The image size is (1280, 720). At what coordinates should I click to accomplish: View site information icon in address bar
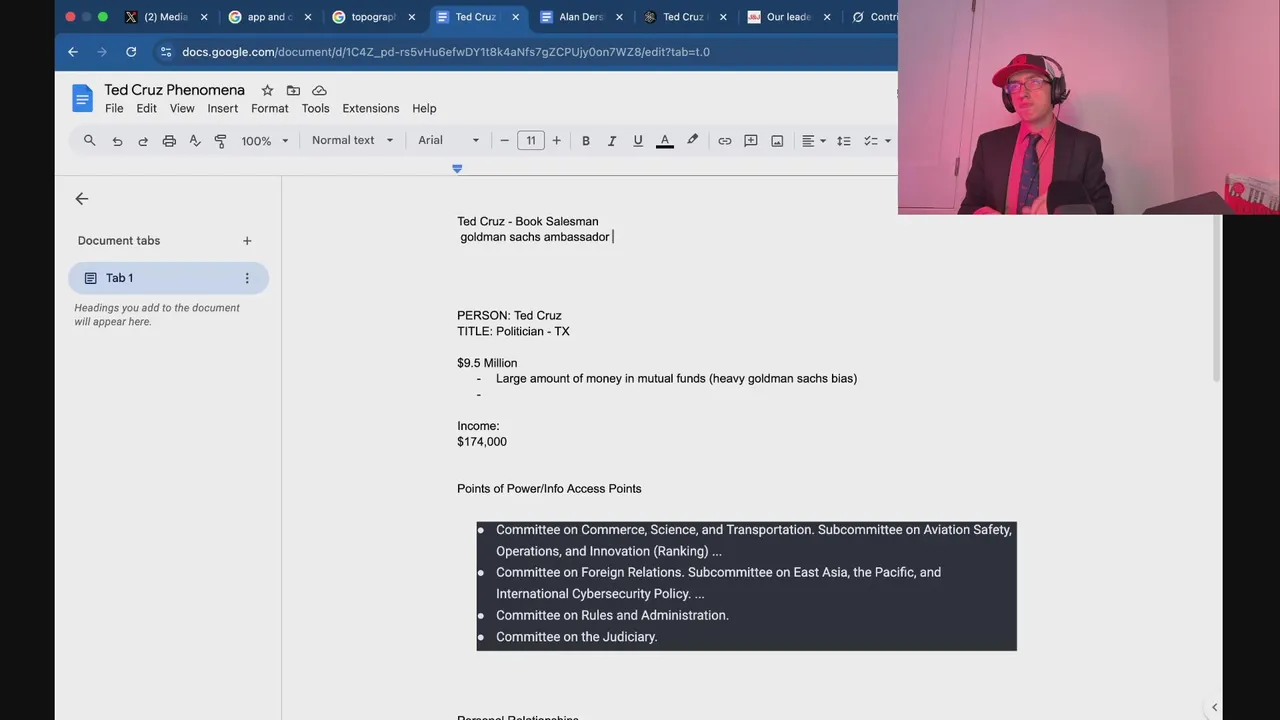166,52
